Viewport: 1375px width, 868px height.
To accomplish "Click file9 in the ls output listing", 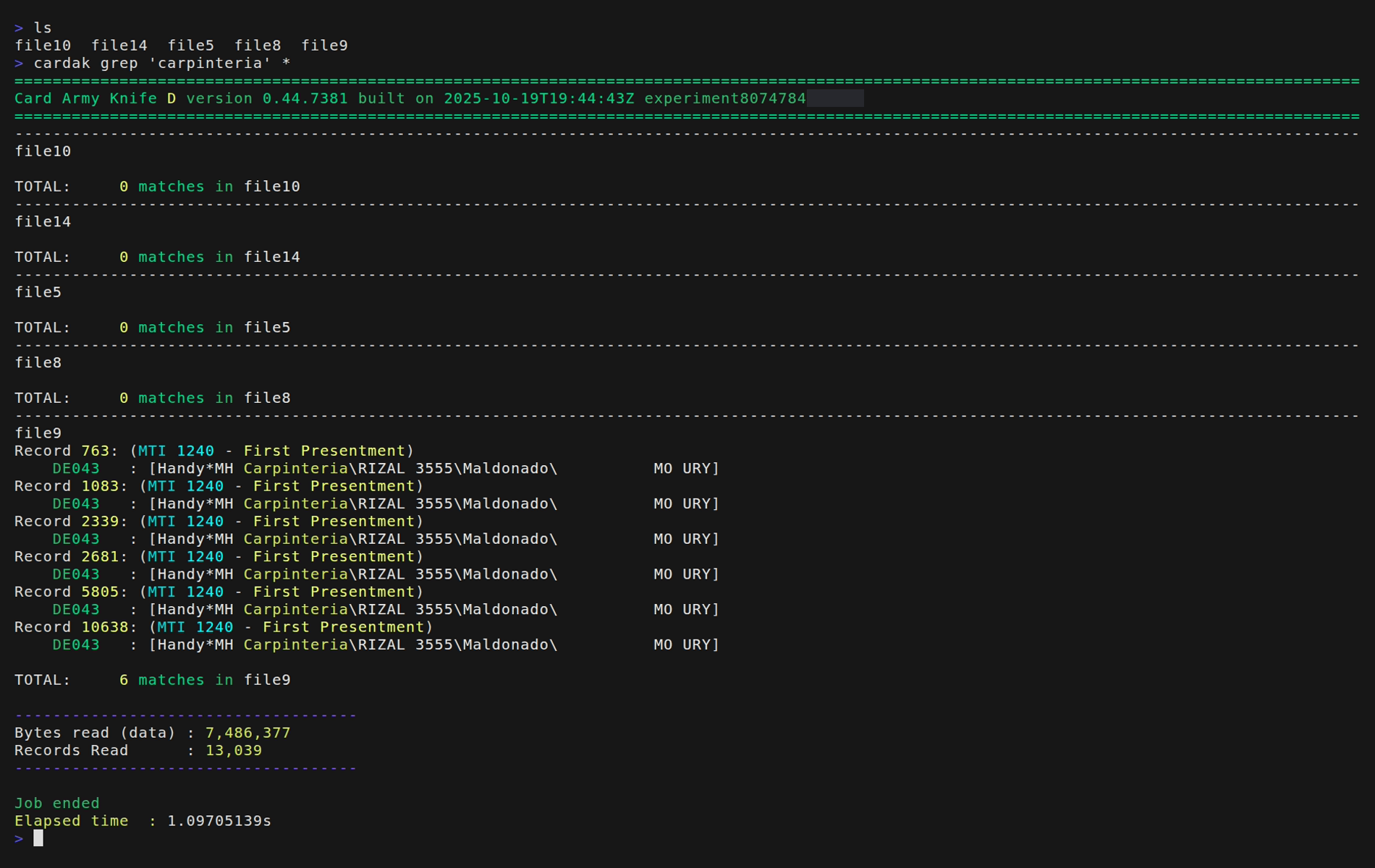I will coord(324,46).
